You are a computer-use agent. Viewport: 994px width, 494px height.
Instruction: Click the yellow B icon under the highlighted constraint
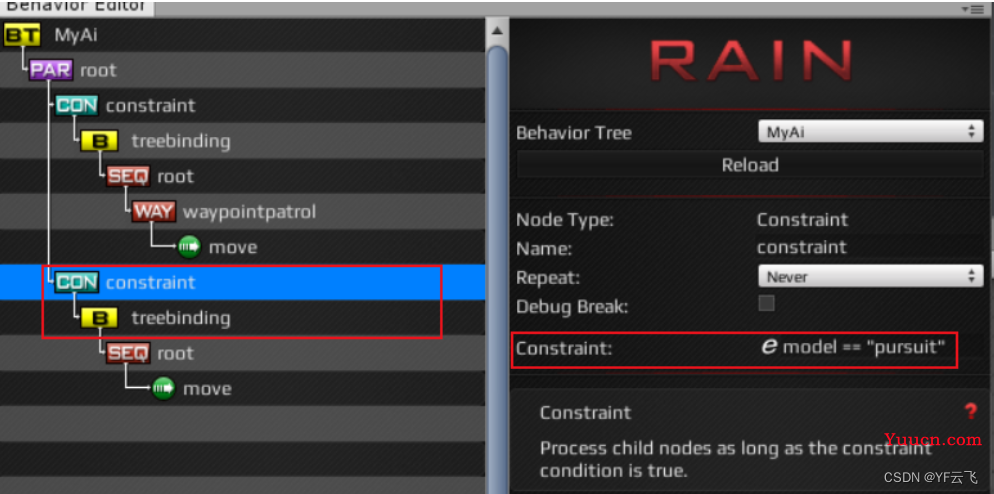point(100,318)
